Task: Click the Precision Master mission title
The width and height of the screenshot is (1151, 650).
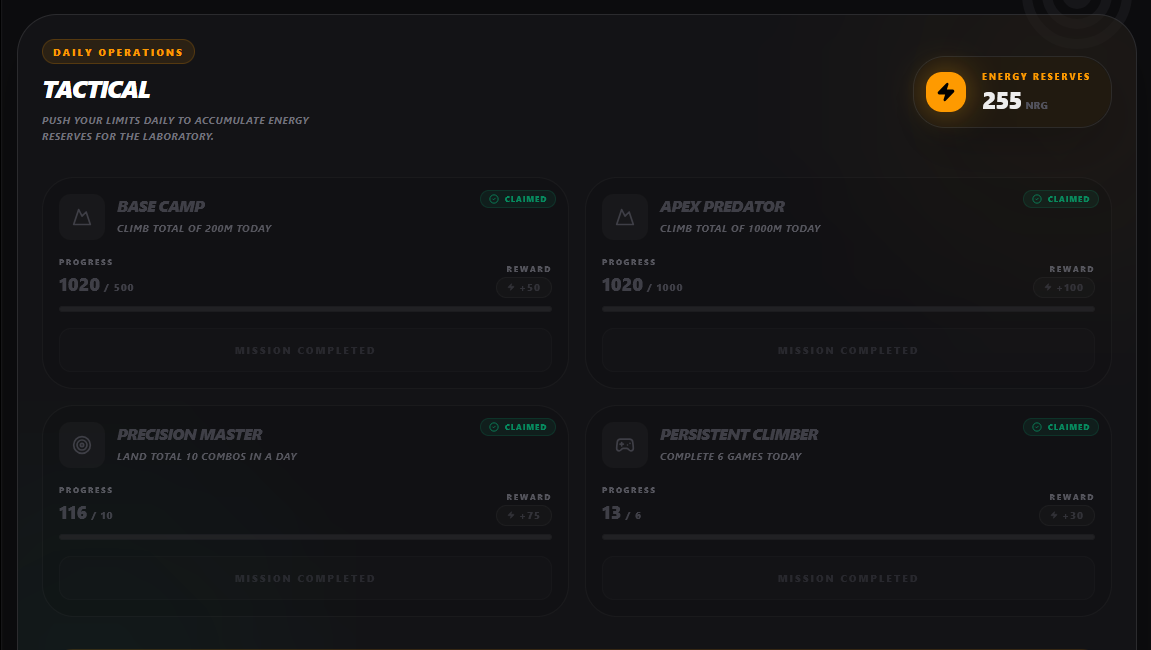Action: 189,434
